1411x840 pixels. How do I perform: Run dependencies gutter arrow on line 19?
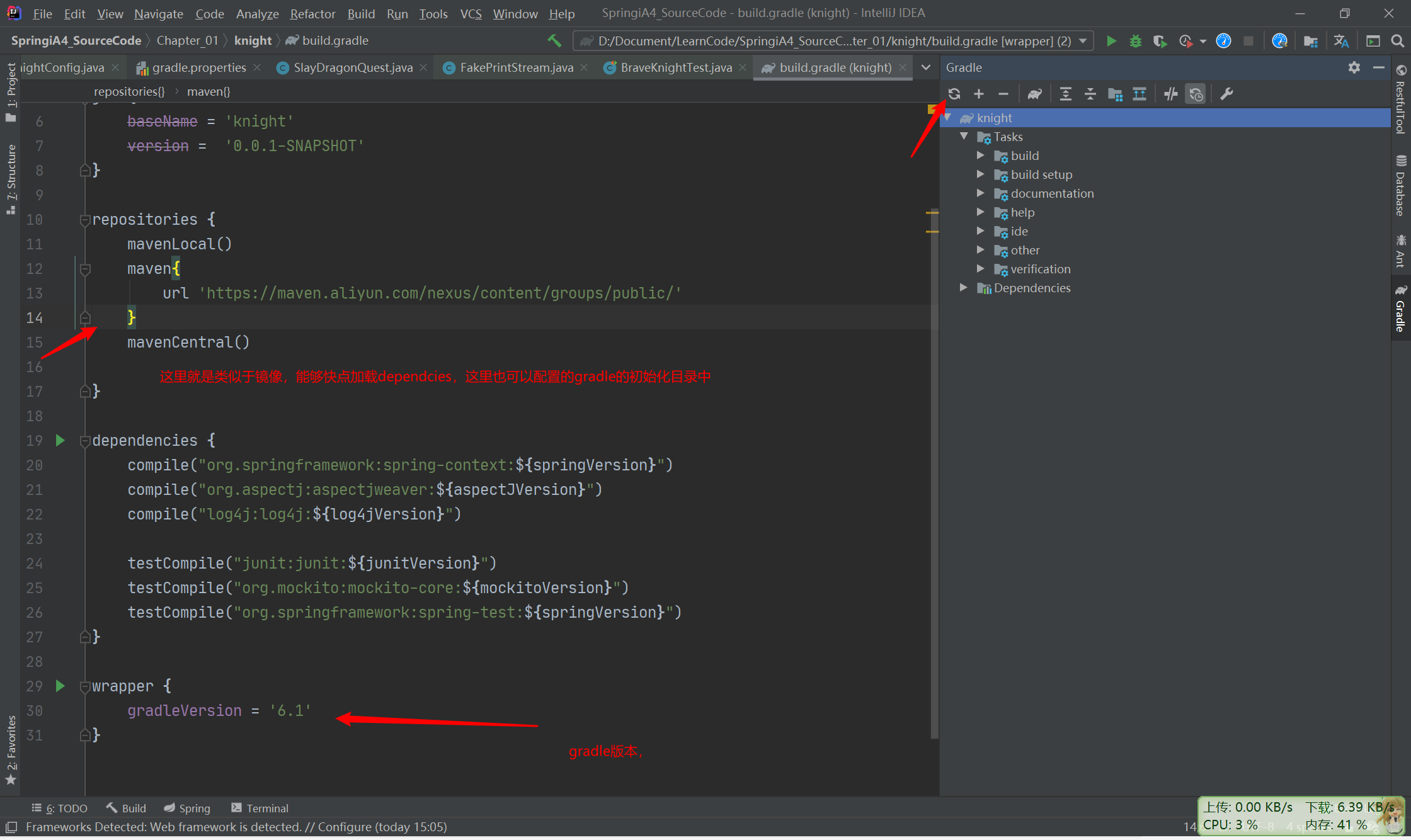pyautogui.click(x=60, y=440)
